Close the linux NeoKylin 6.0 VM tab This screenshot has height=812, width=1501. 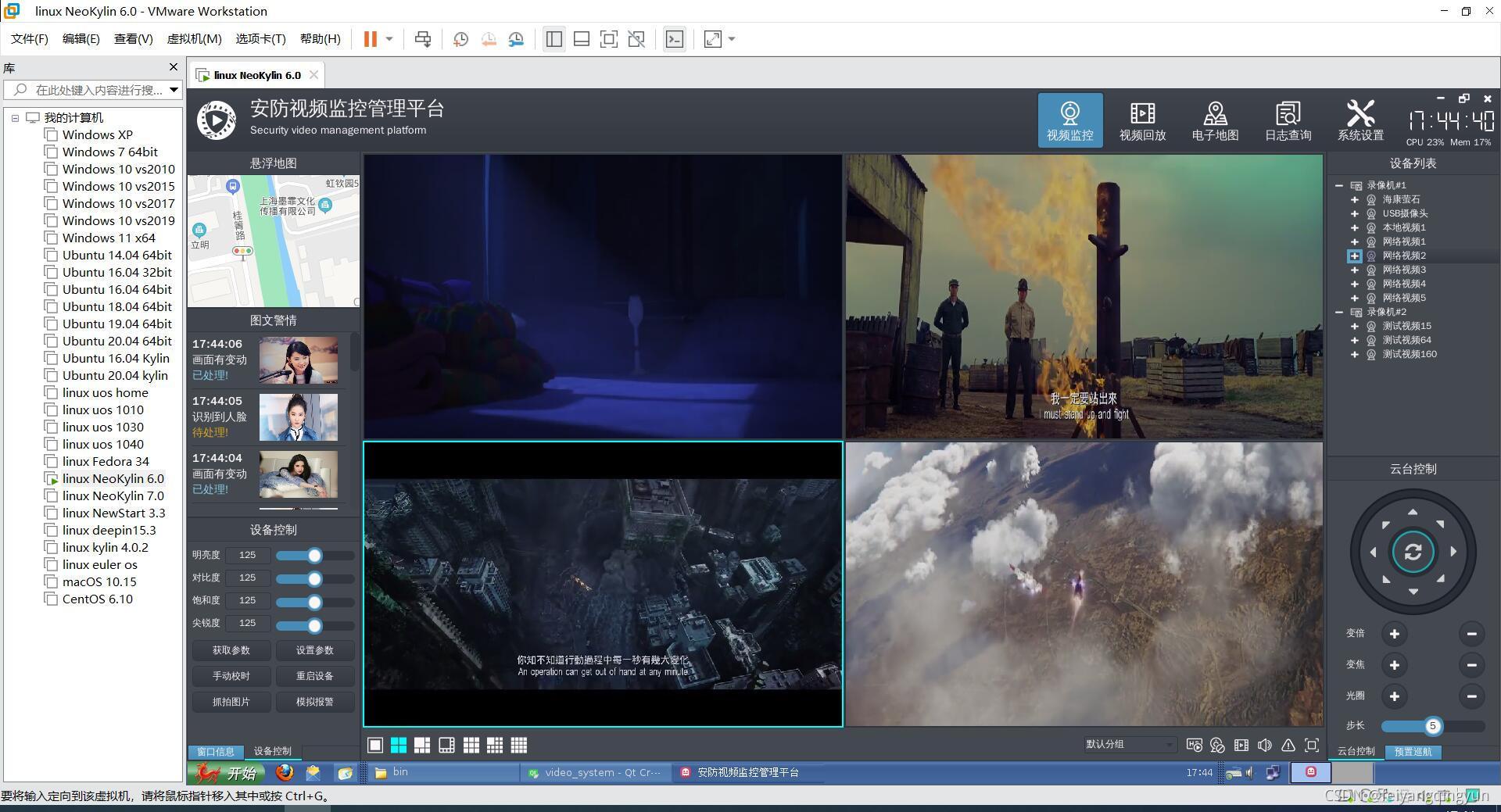click(x=313, y=75)
